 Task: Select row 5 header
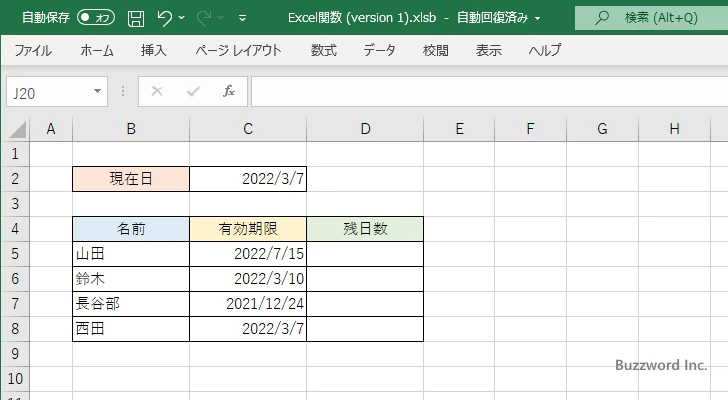click(15, 254)
